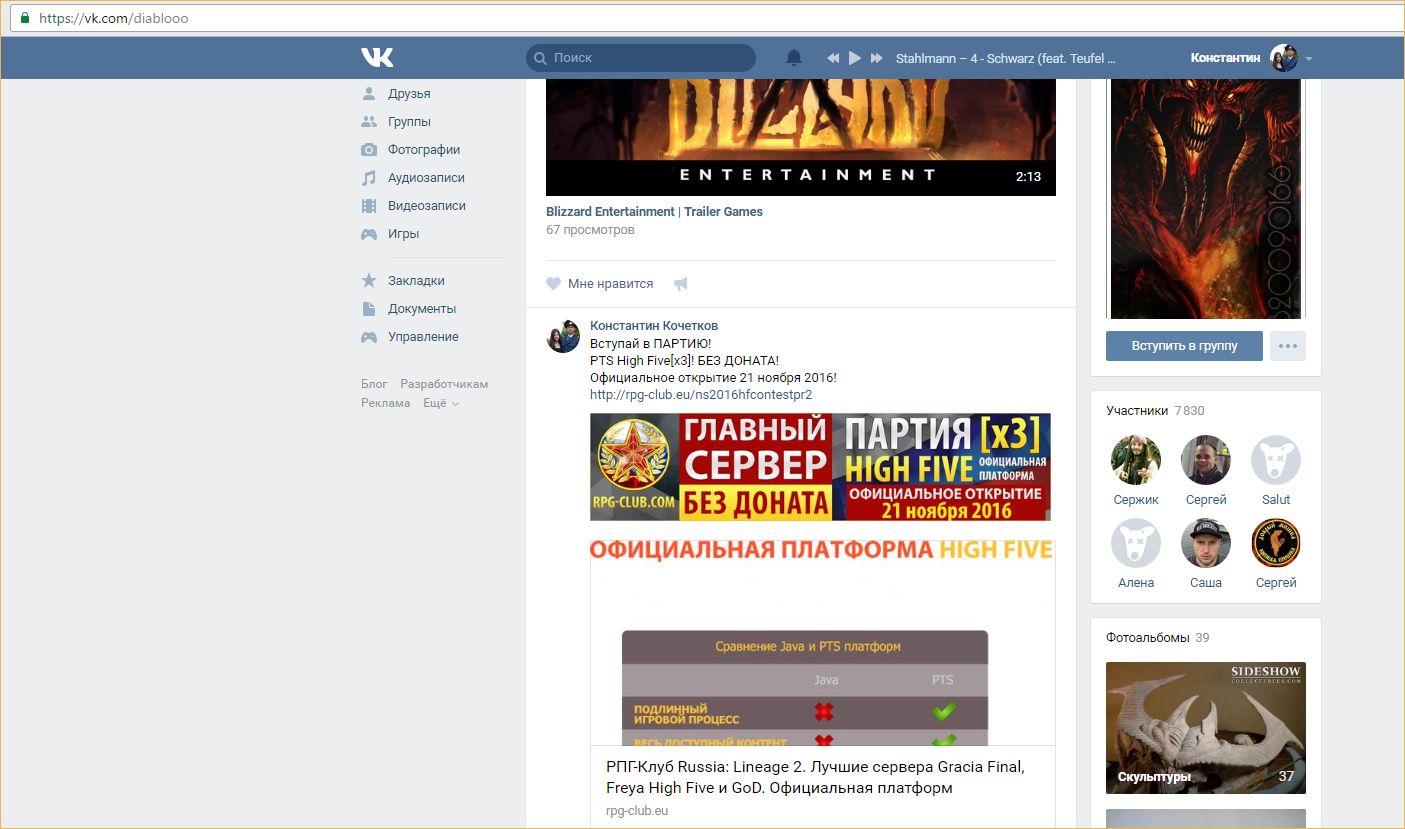Click the Вступить в группу button

1184,346
